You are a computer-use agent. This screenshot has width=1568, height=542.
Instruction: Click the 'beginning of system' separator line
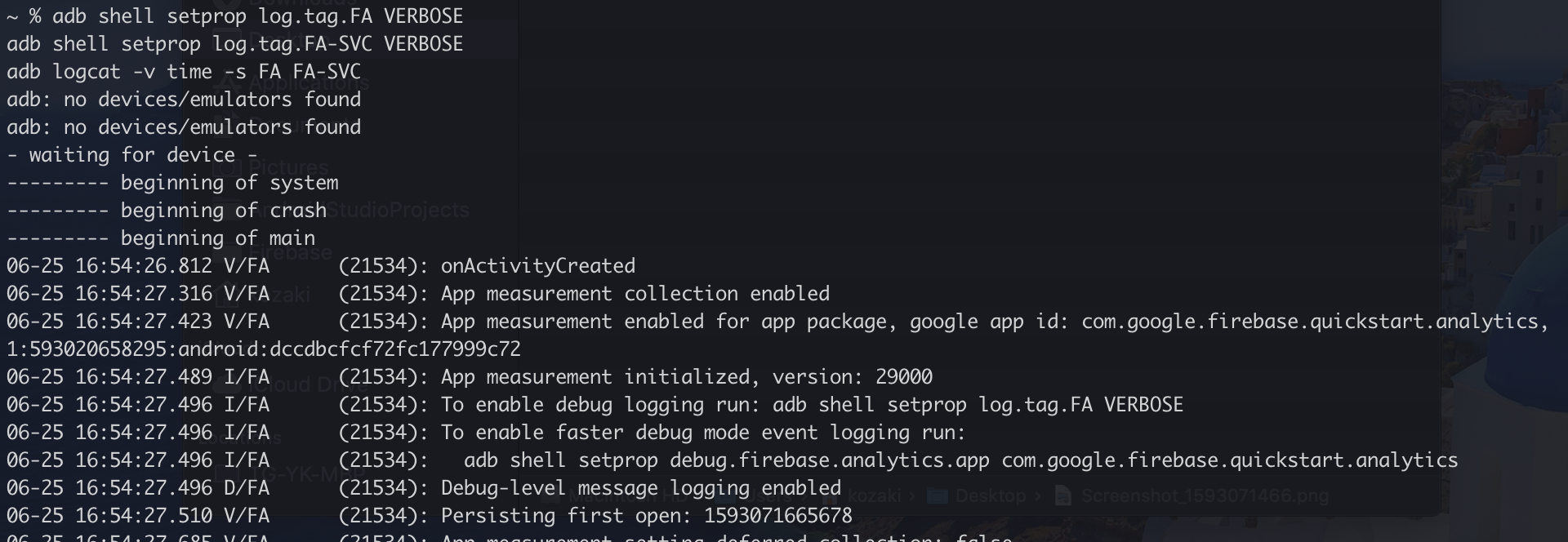point(172,183)
